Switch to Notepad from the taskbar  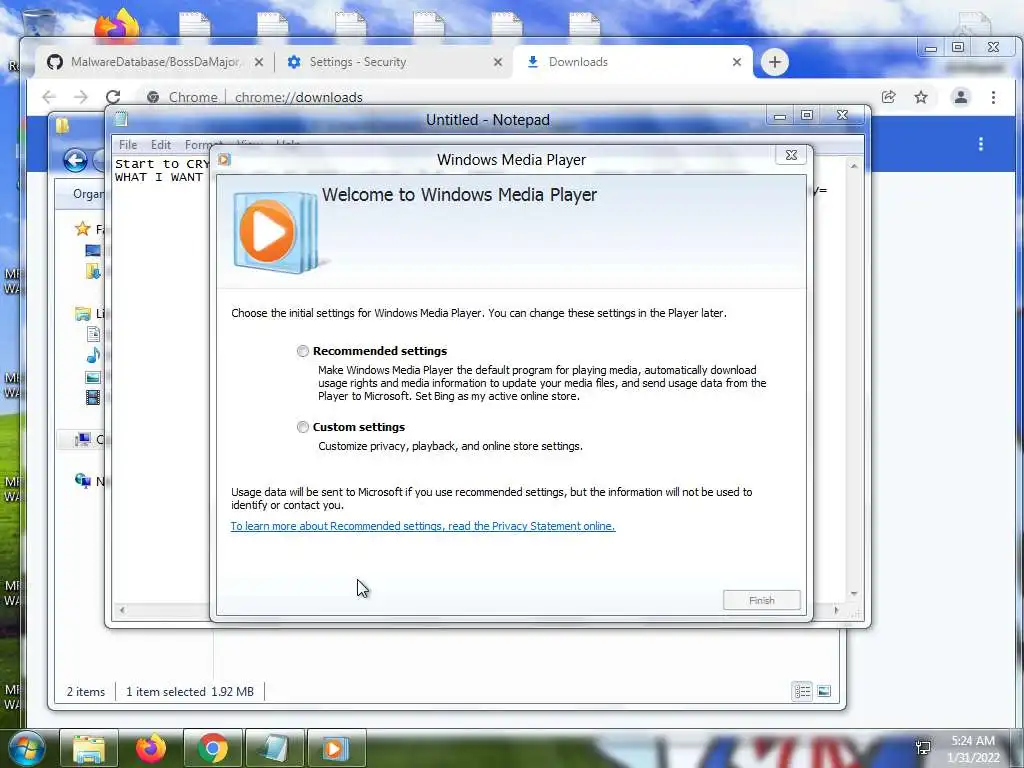(275, 748)
